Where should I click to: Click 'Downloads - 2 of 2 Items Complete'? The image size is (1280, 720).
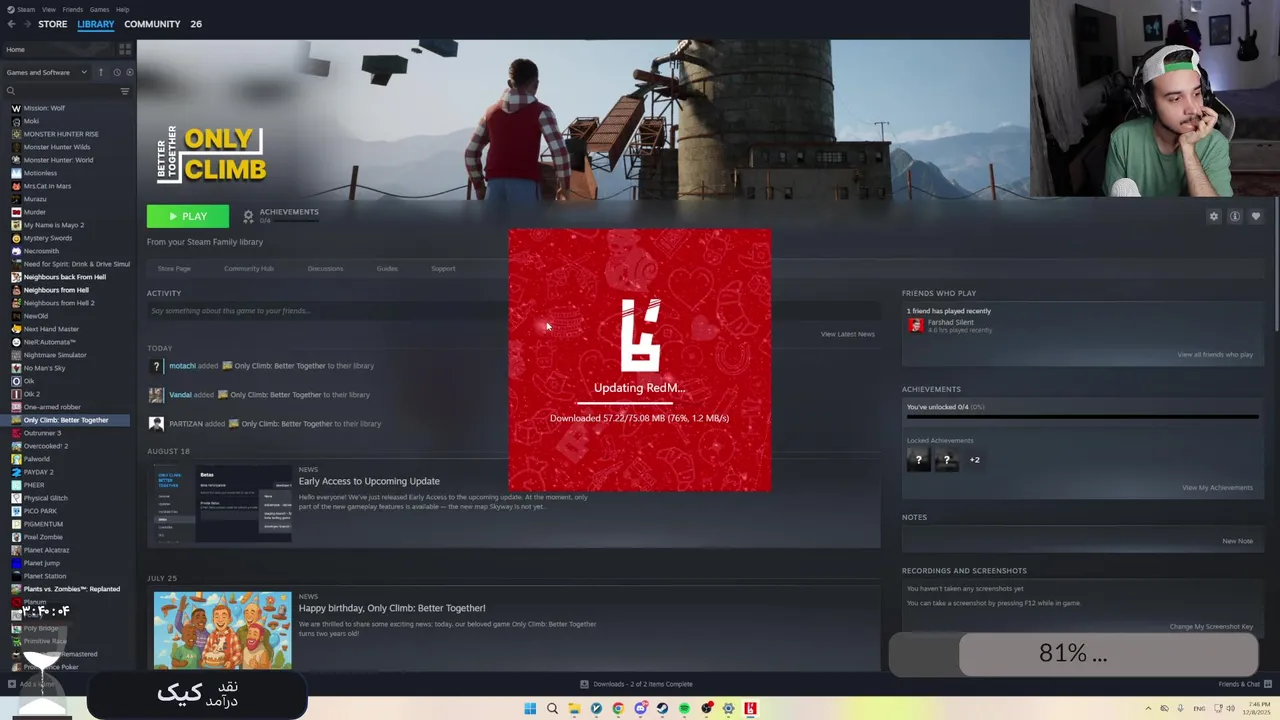[642, 684]
